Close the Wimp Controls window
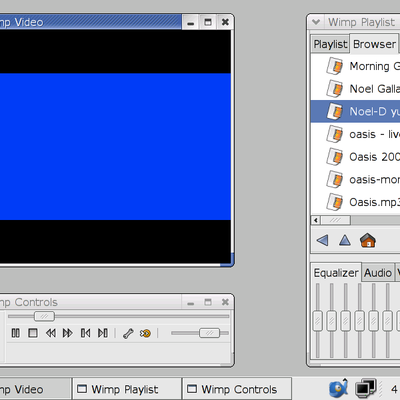This screenshot has width=400, height=400. tap(225, 302)
